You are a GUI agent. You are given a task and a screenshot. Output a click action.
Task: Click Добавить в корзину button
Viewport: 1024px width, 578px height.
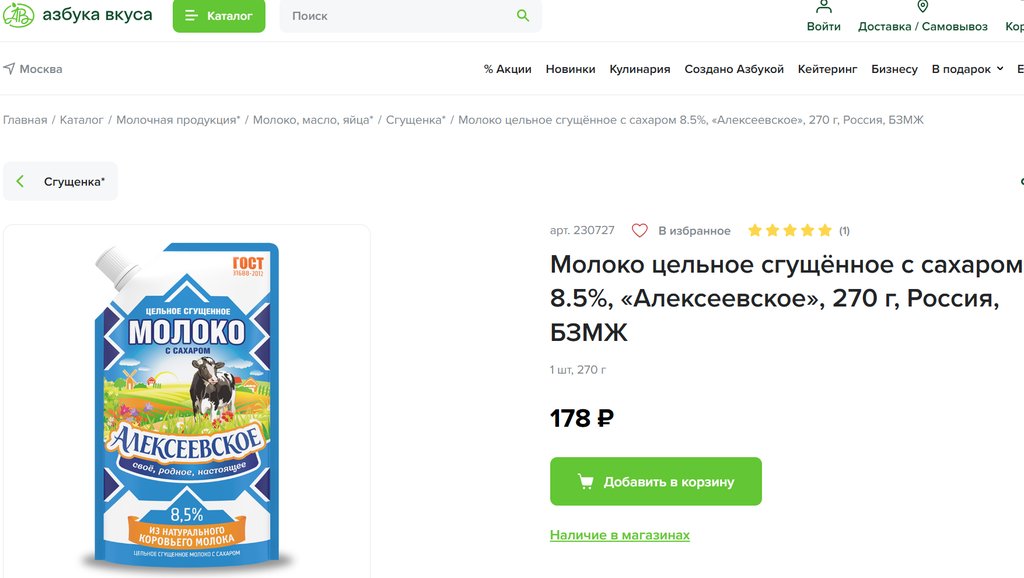pos(656,482)
